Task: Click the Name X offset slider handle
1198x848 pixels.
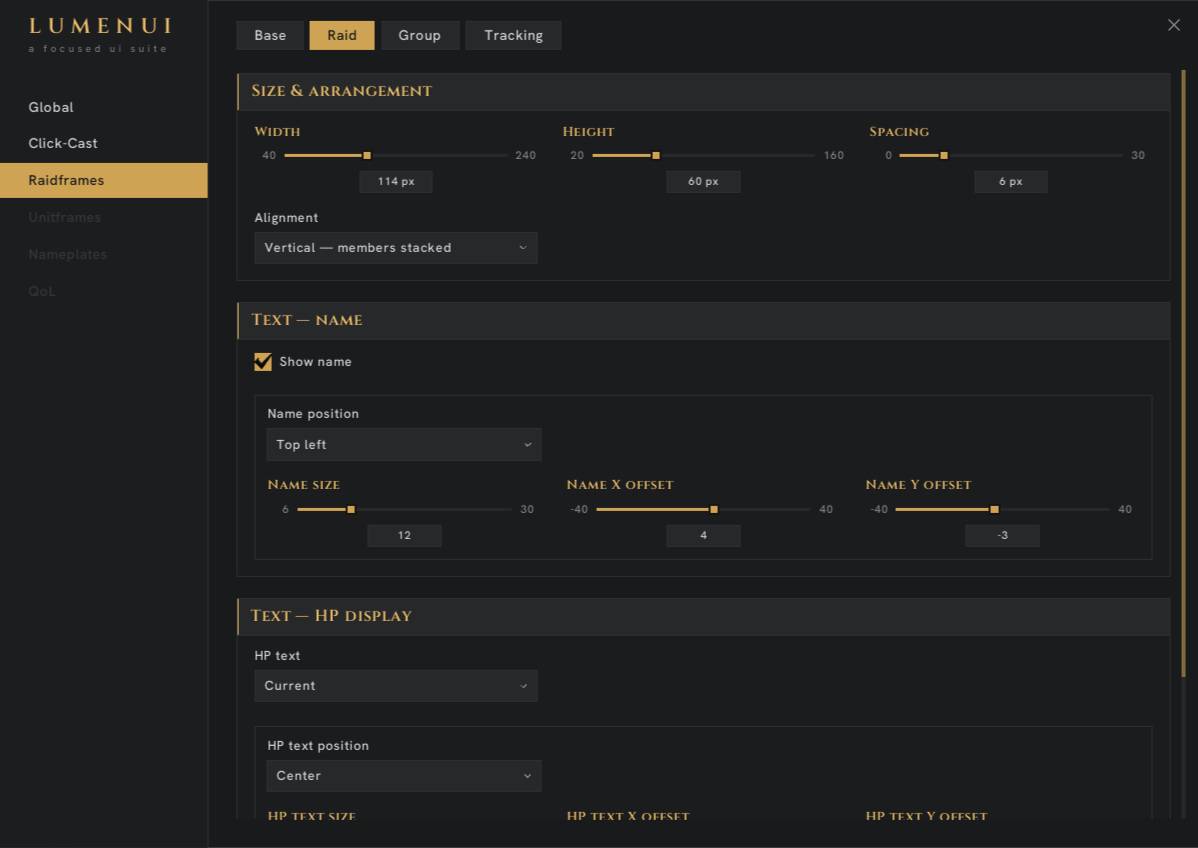Action: pos(714,509)
